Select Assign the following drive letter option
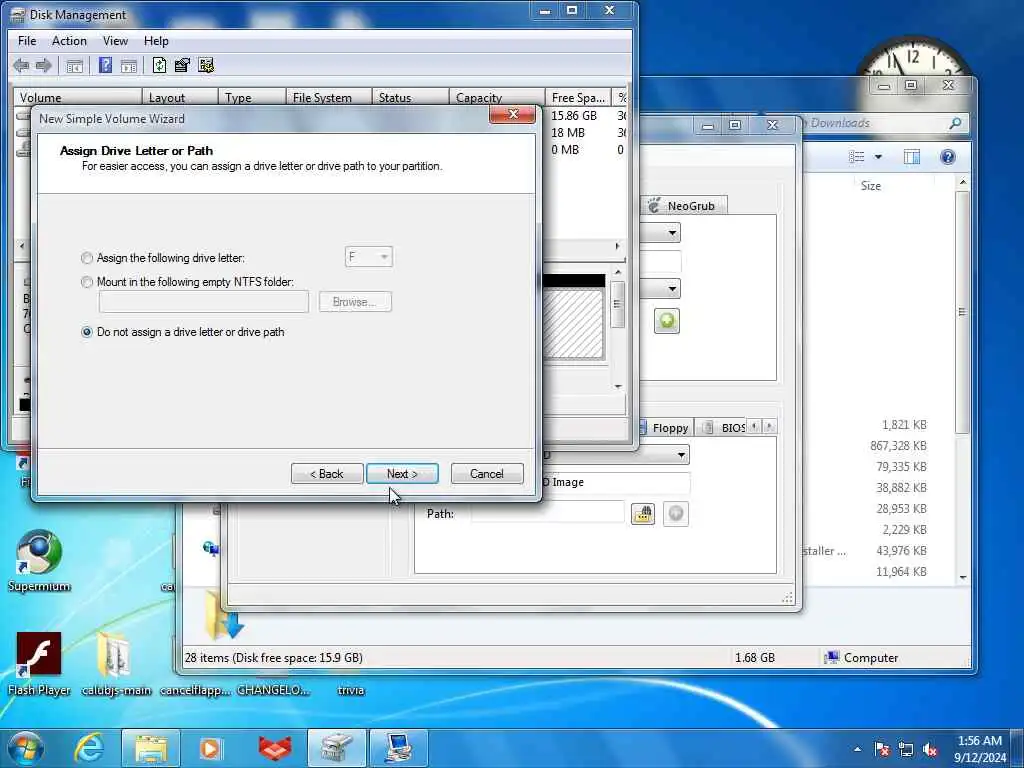 click(87, 258)
